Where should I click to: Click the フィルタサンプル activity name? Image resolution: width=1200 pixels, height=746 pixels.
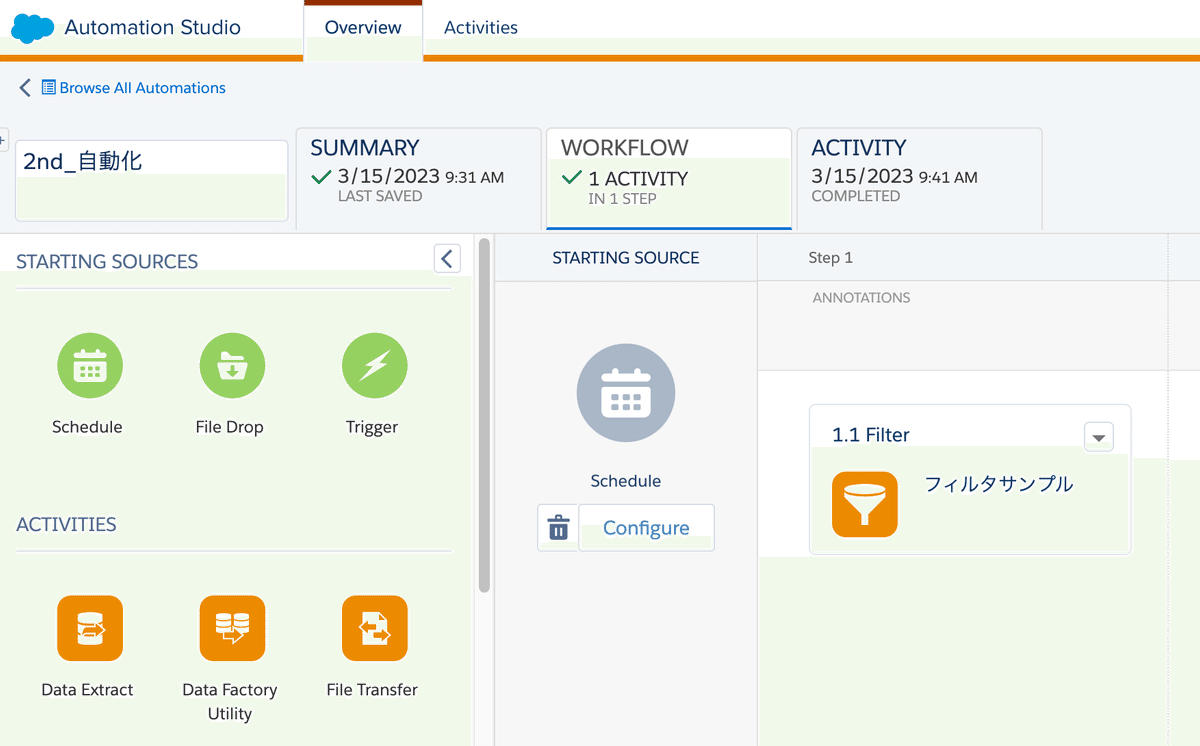click(999, 484)
